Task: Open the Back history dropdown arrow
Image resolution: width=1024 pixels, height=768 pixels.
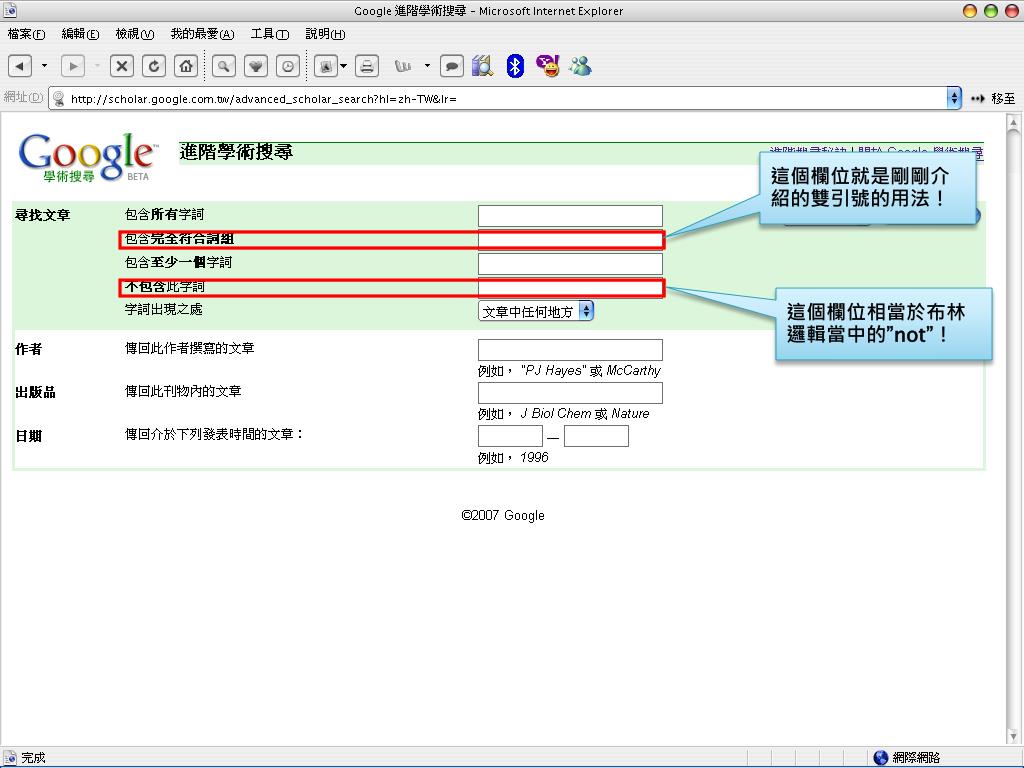Action: (x=44, y=65)
